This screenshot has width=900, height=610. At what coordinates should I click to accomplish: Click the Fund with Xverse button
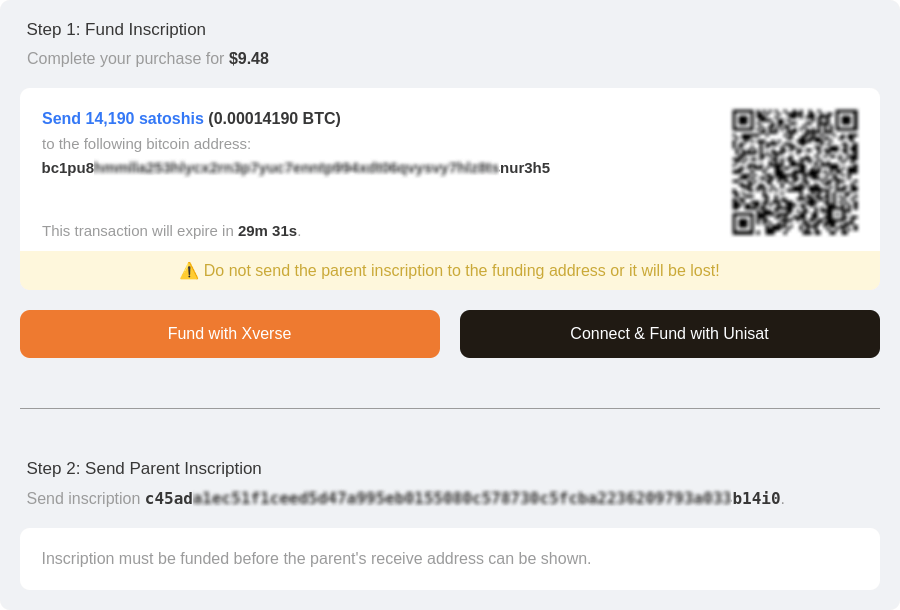pyautogui.click(x=229, y=334)
